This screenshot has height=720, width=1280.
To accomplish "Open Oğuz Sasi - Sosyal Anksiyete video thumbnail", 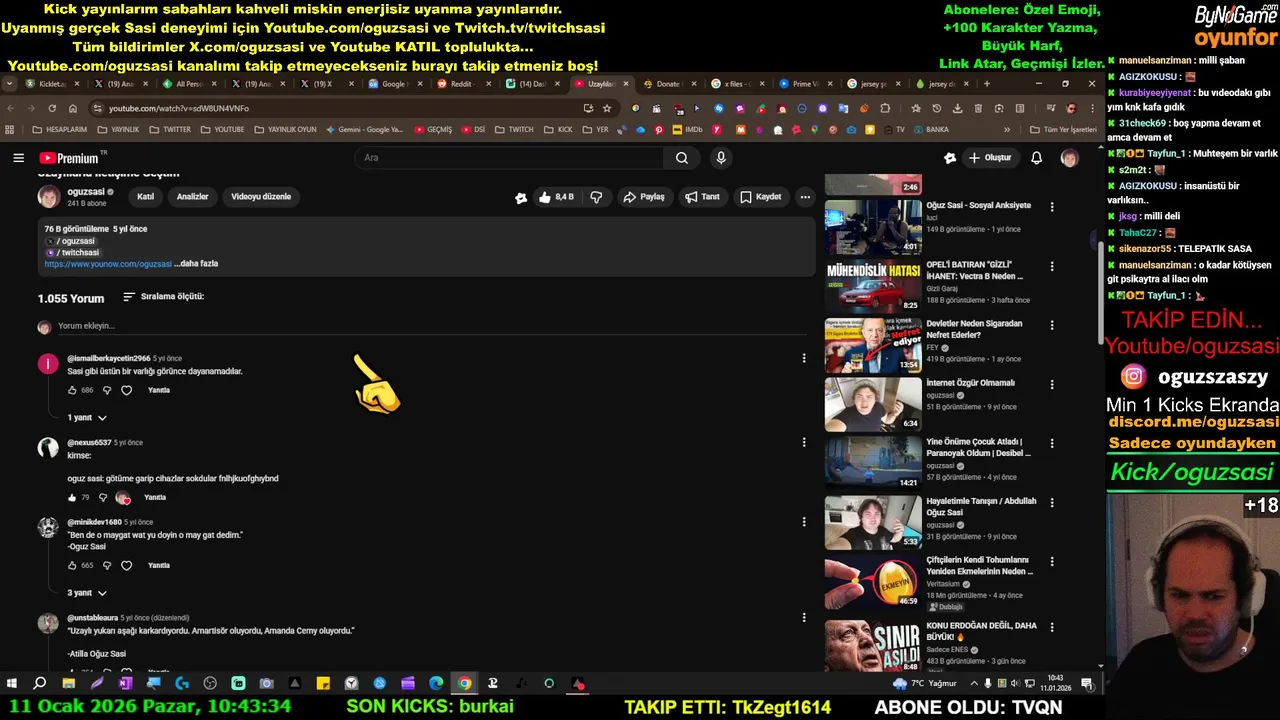I will [x=873, y=226].
